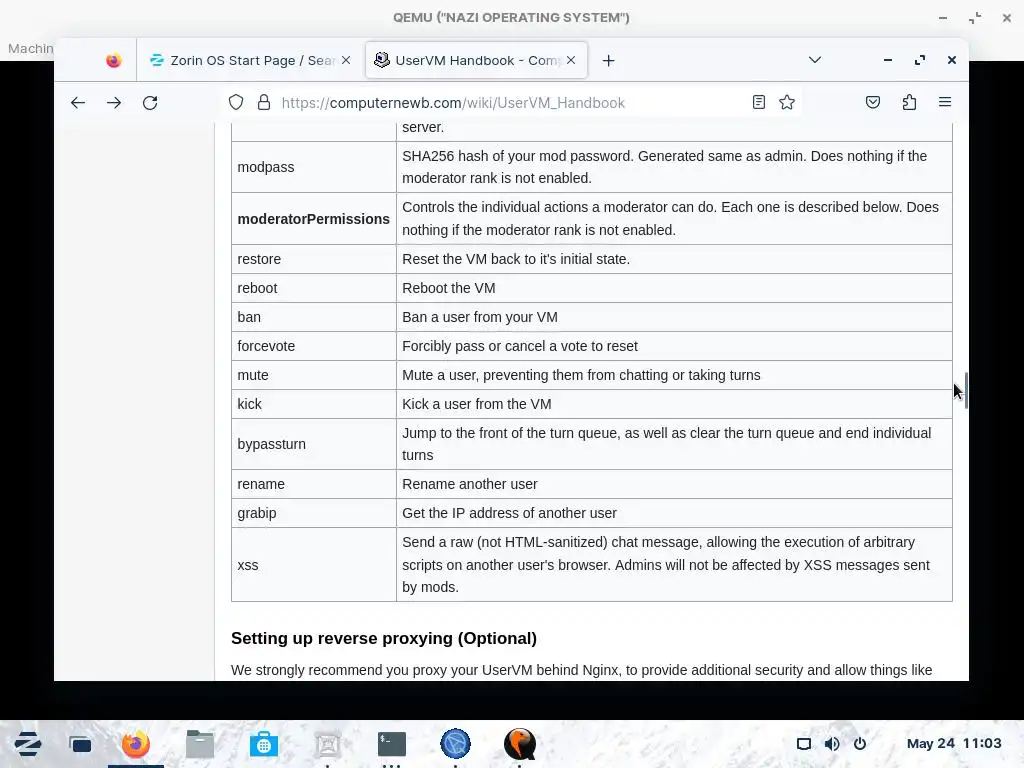Open the gray archive app icon

click(x=328, y=744)
